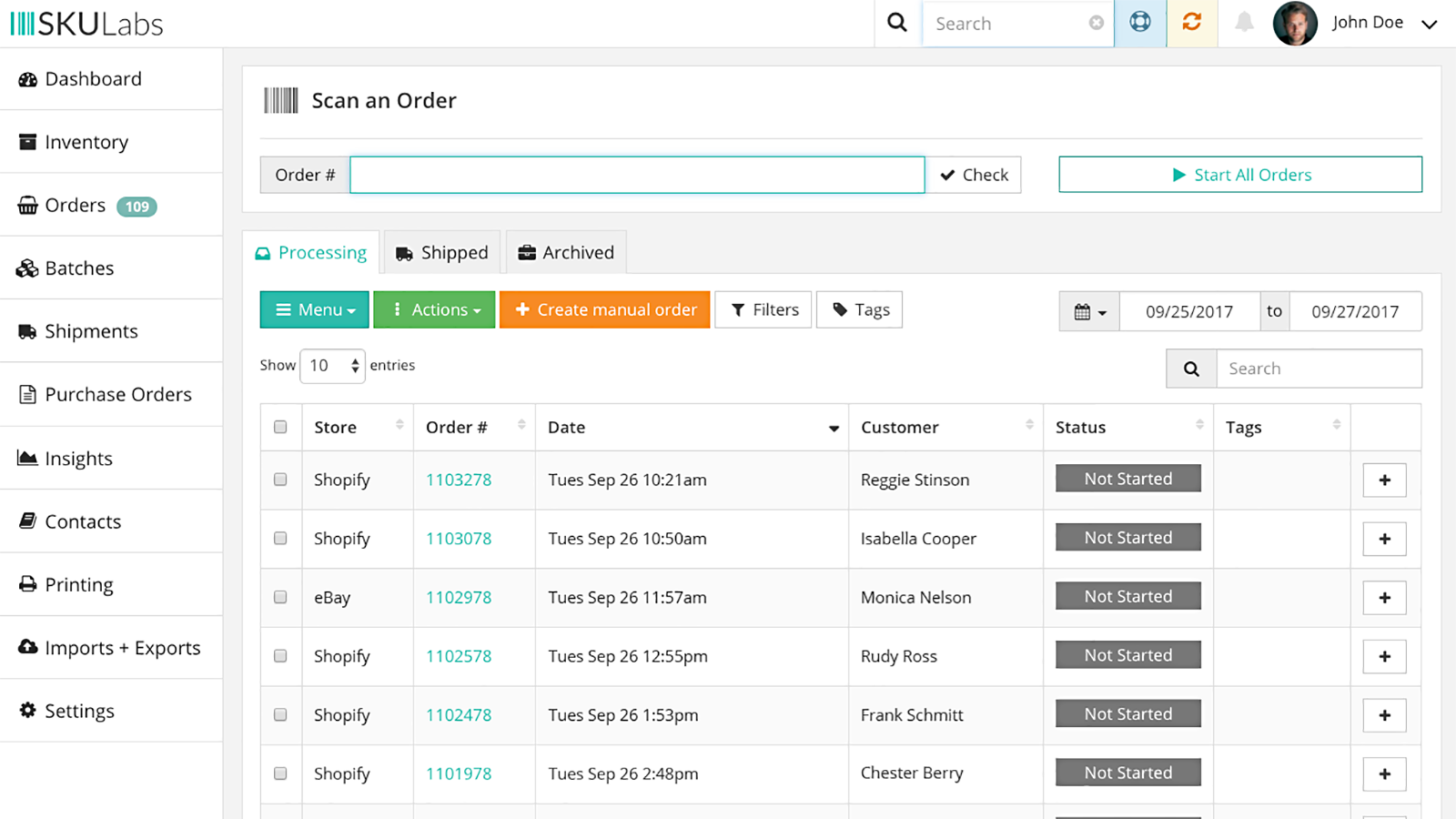This screenshot has height=819, width=1456.
Task: Clear the top search field with X icon
Action: pyautogui.click(x=1097, y=24)
